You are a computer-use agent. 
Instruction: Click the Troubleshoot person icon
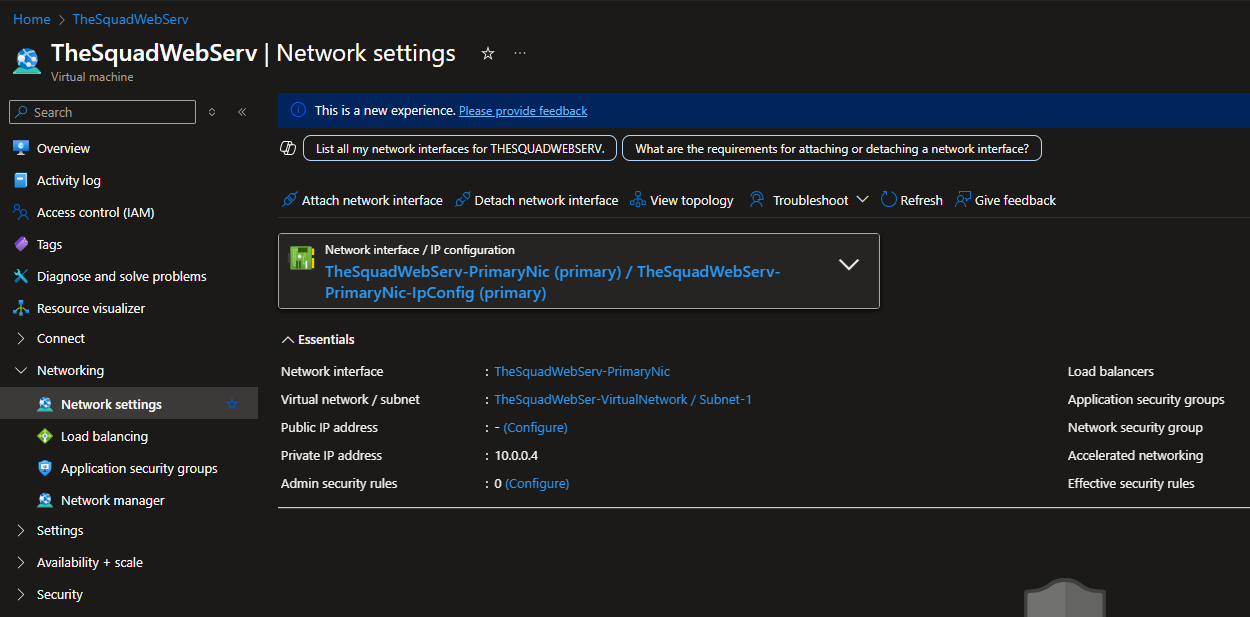click(x=757, y=200)
